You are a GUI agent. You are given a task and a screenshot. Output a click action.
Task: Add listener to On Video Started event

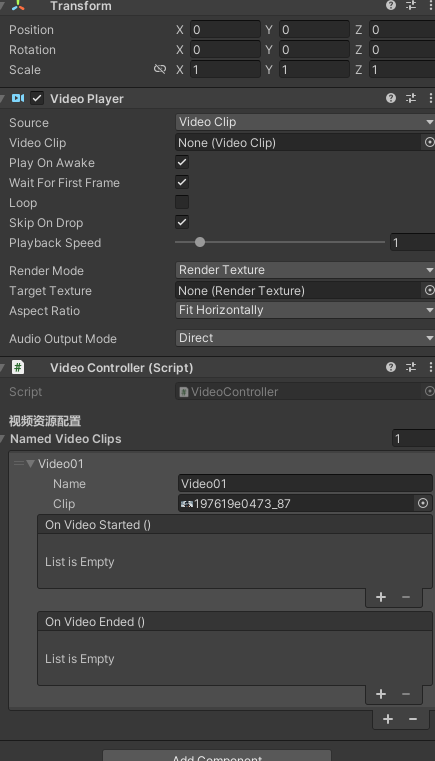click(x=381, y=597)
